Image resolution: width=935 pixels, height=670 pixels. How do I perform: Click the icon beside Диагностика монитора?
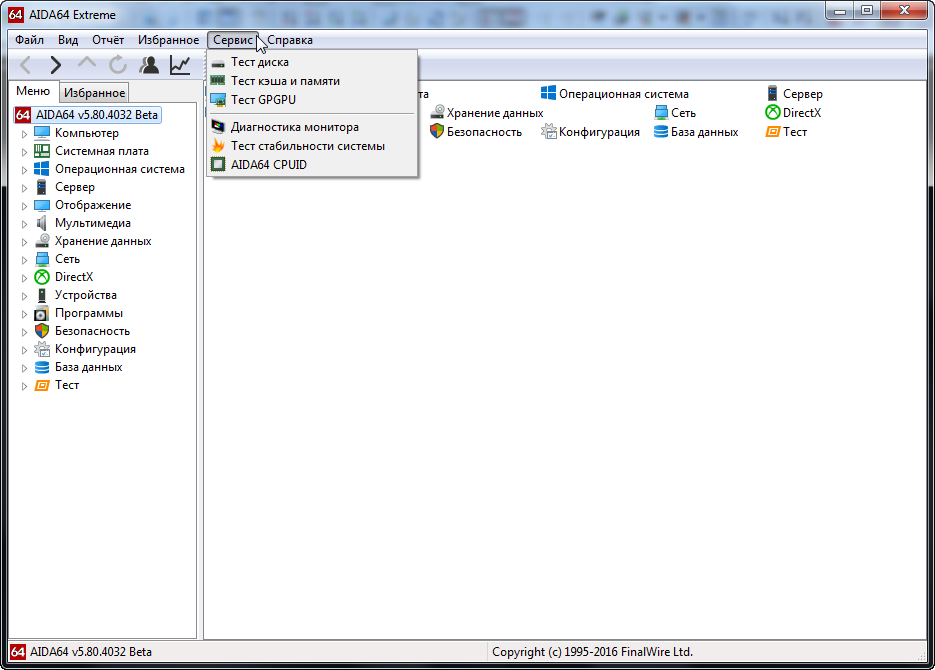[218, 127]
